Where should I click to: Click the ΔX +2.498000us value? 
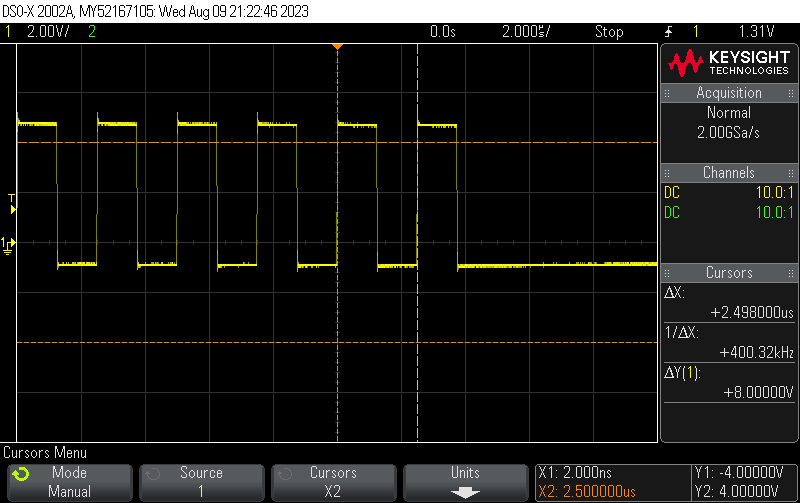pyautogui.click(x=752, y=312)
